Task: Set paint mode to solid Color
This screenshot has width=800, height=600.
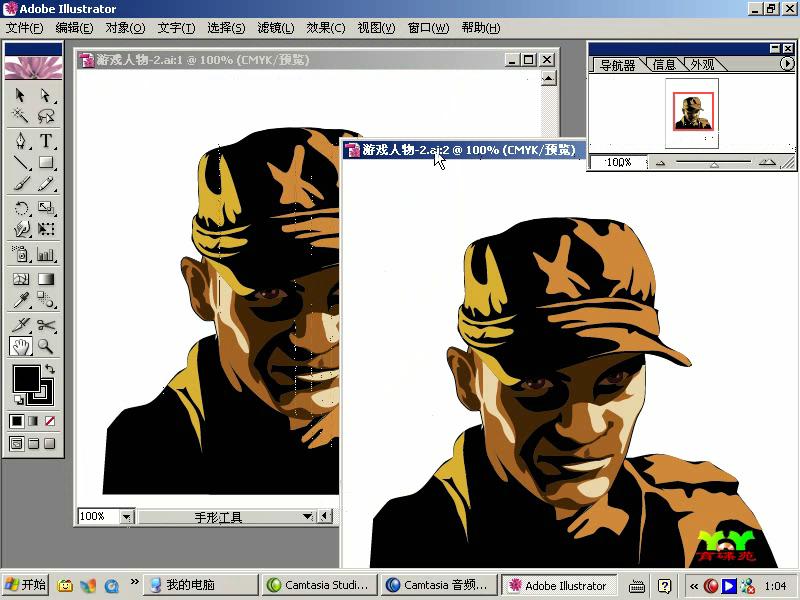Action: click(x=16, y=421)
